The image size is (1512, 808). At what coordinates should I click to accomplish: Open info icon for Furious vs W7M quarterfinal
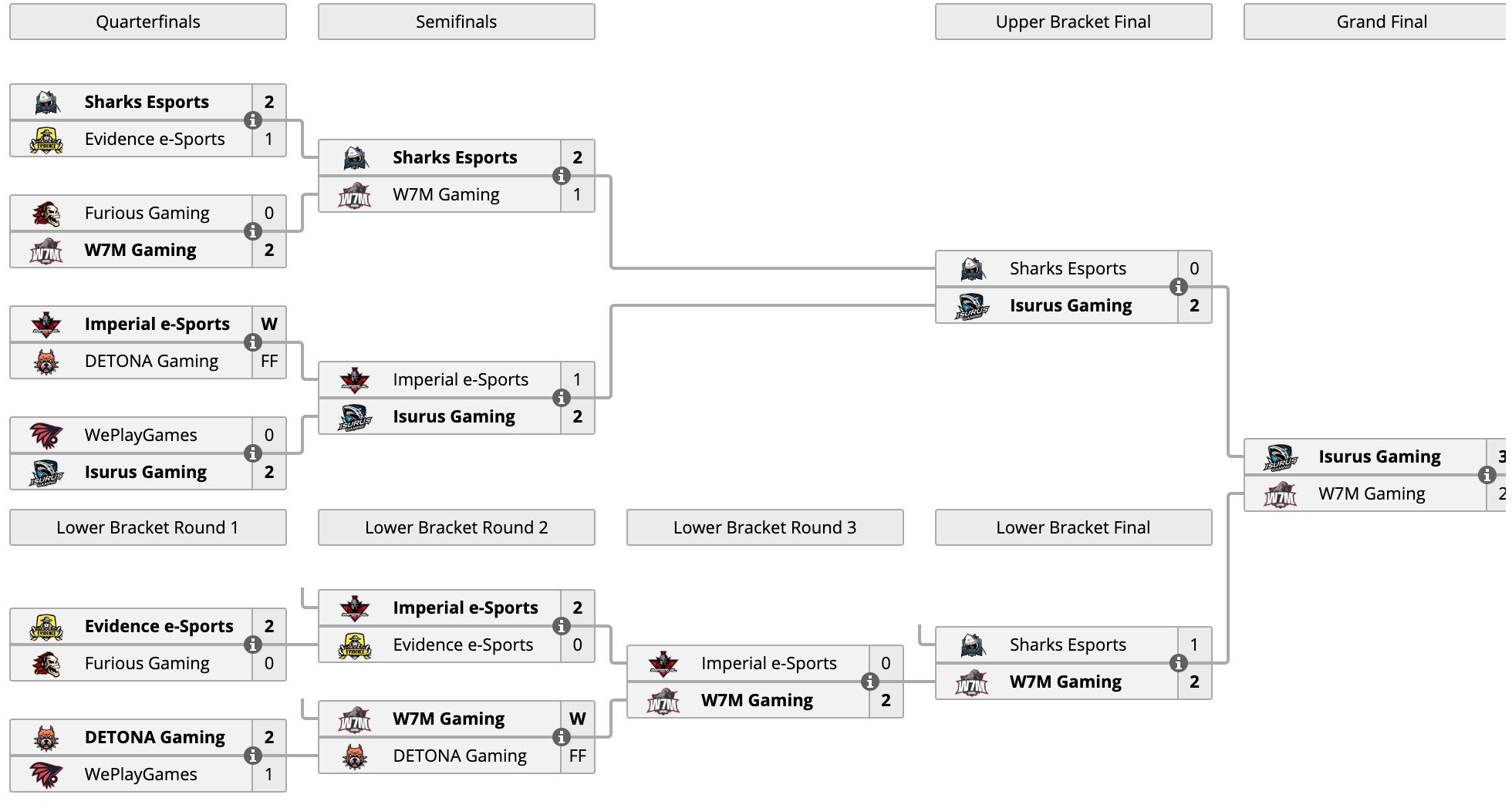click(x=252, y=231)
